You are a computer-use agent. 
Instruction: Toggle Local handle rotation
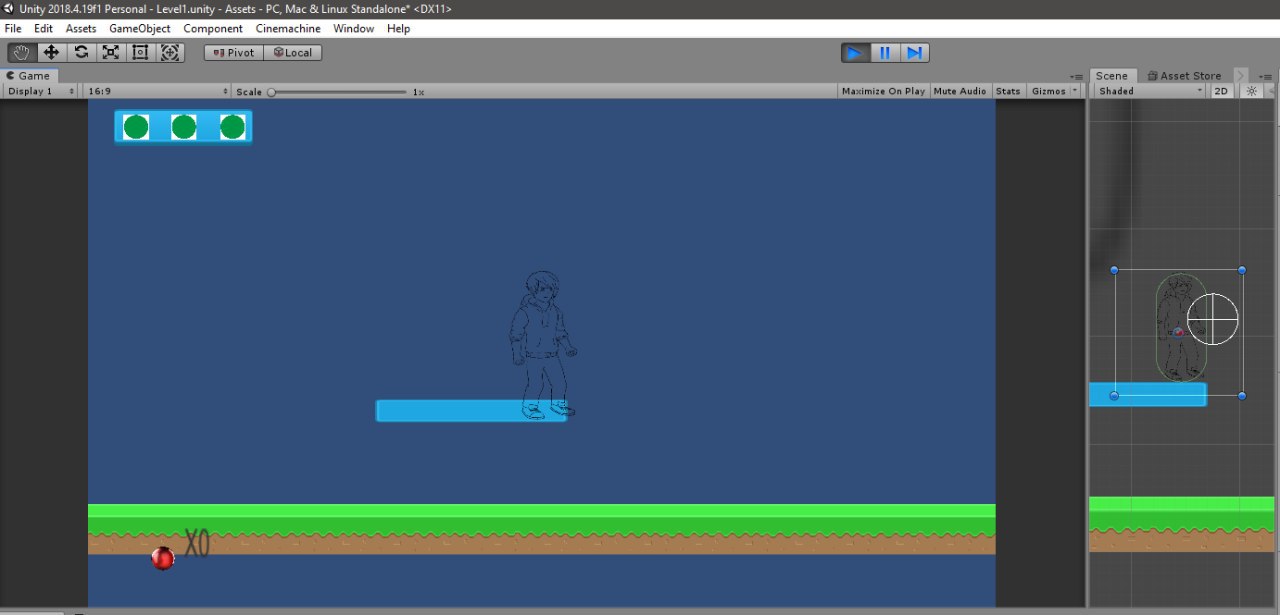(x=293, y=53)
